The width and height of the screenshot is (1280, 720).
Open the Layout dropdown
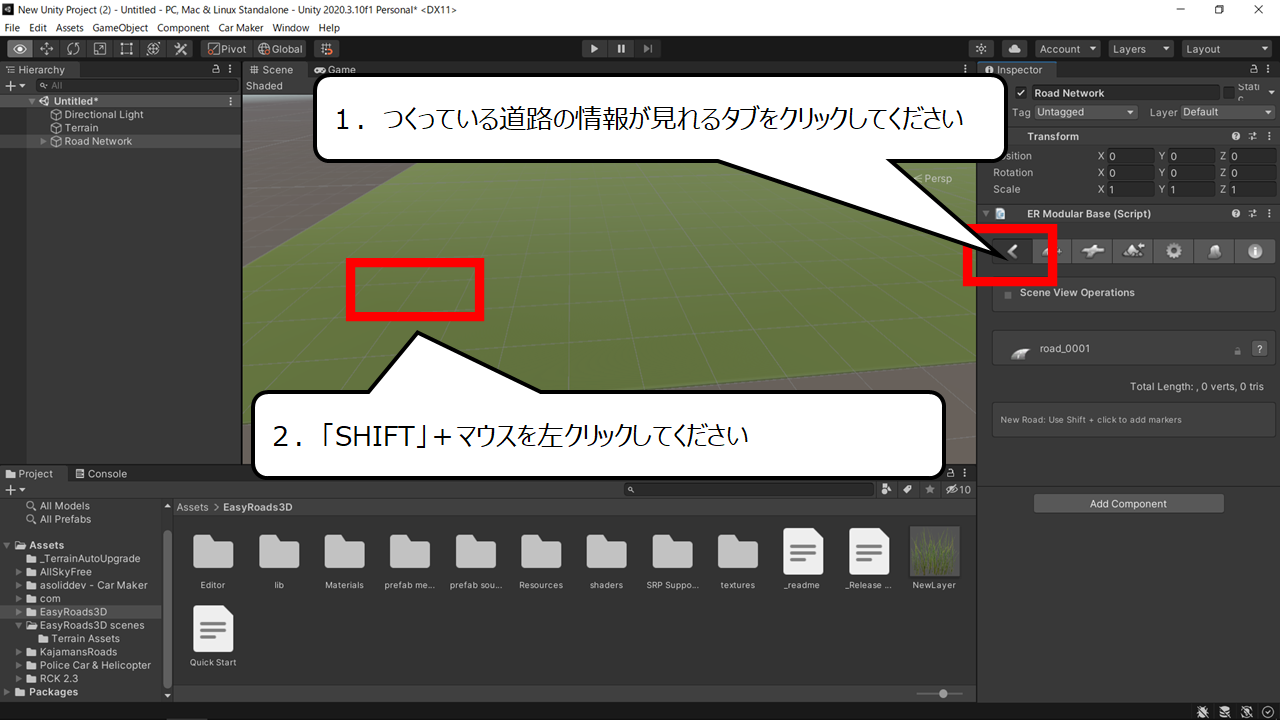click(x=1225, y=49)
